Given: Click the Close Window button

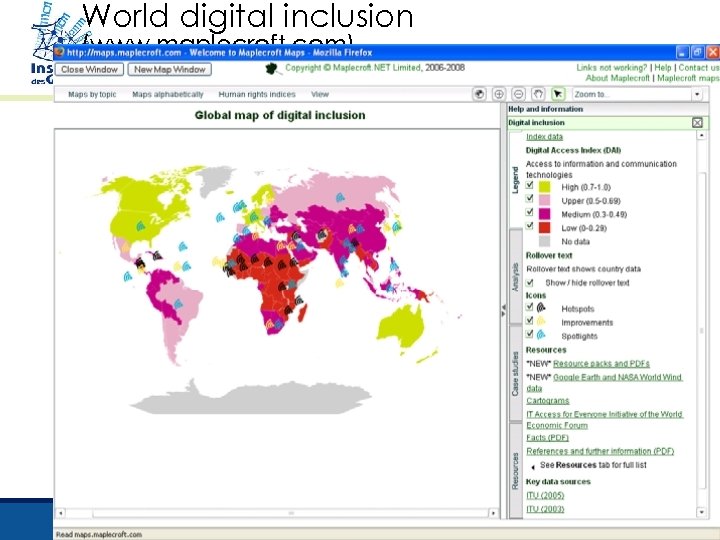Looking at the screenshot, I should click(x=90, y=69).
